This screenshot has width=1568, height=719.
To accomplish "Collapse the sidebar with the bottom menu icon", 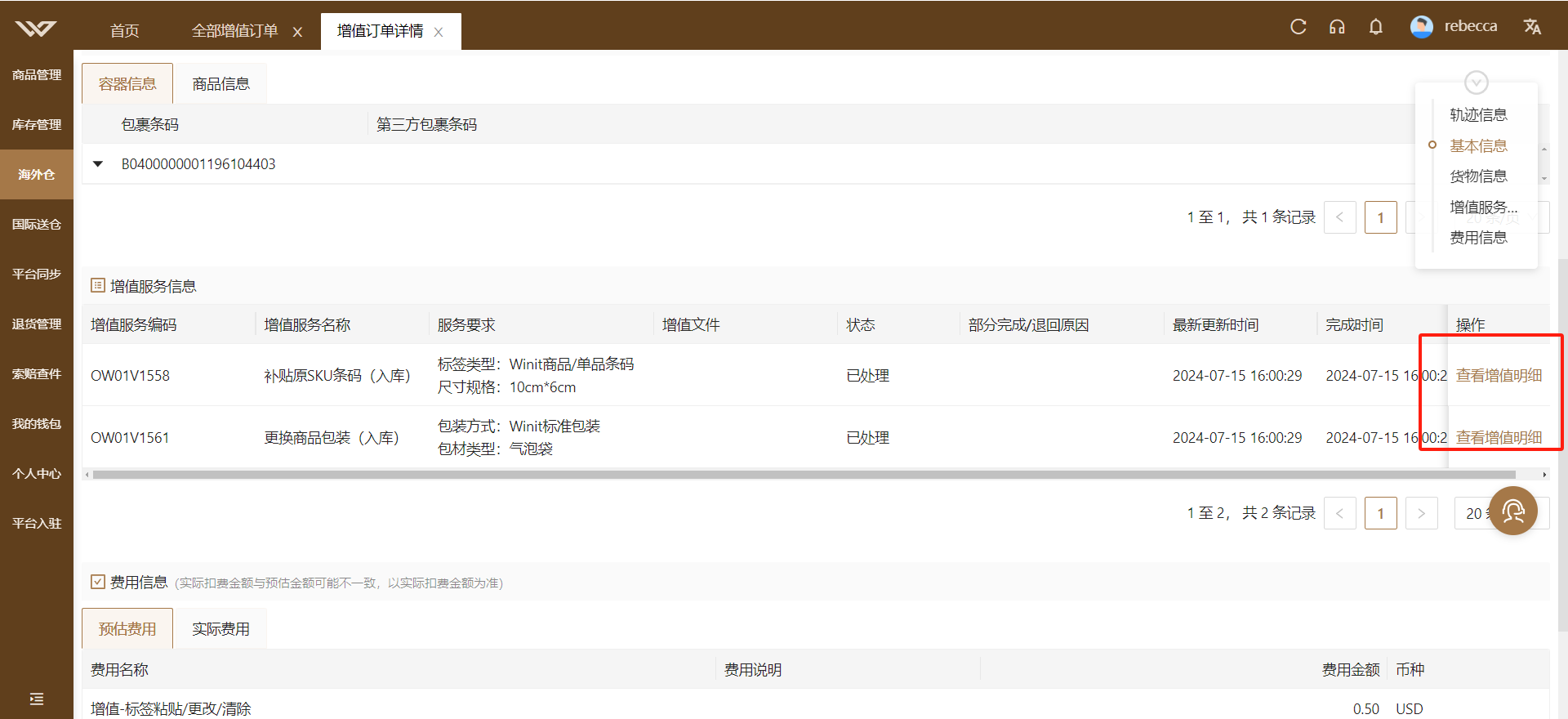I will point(37,699).
